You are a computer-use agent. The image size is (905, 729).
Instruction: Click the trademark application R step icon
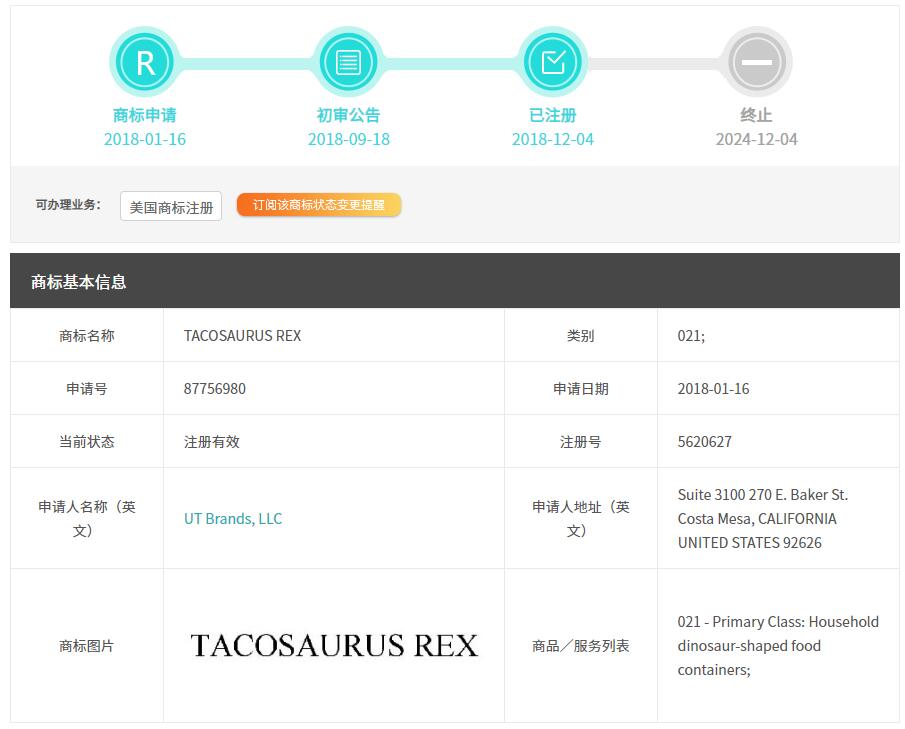pyautogui.click(x=145, y=63)
